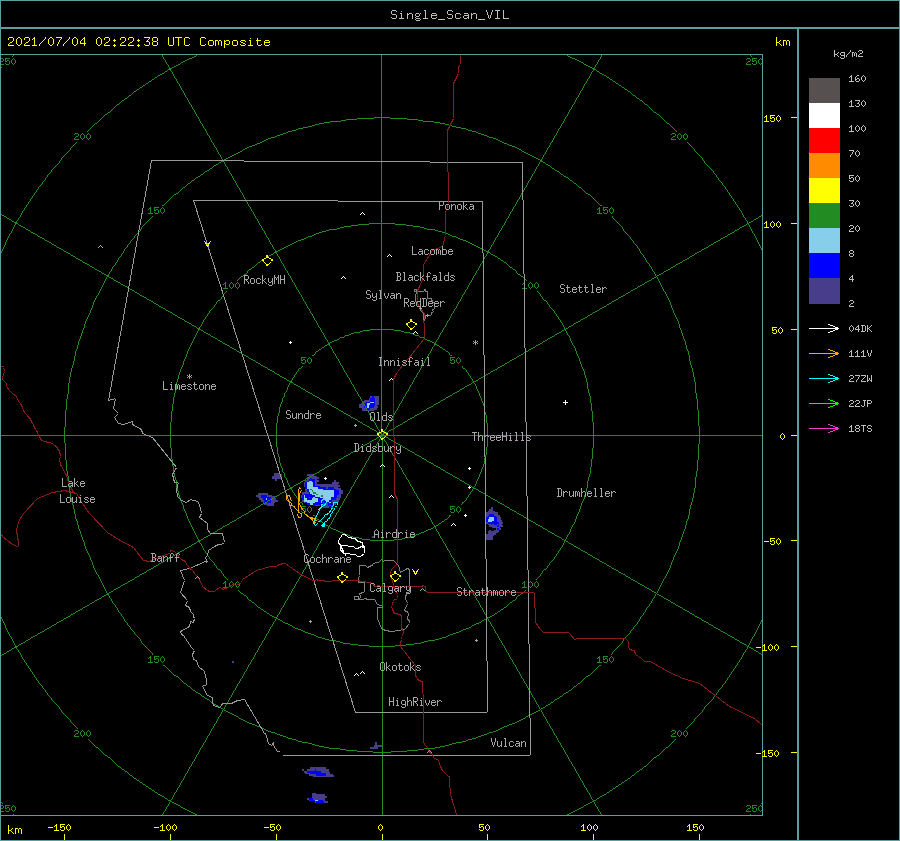Click the Single_Scan_VIL title
This screenshot has width=900, height=841.
click(x=449, y=15)
